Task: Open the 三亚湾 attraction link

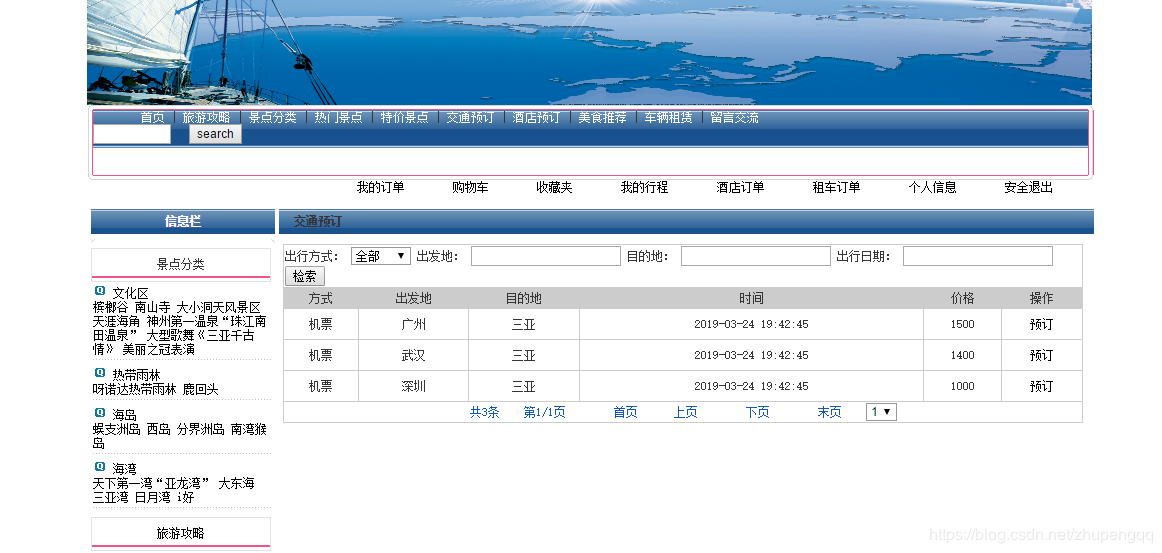Action: point(110,497)
